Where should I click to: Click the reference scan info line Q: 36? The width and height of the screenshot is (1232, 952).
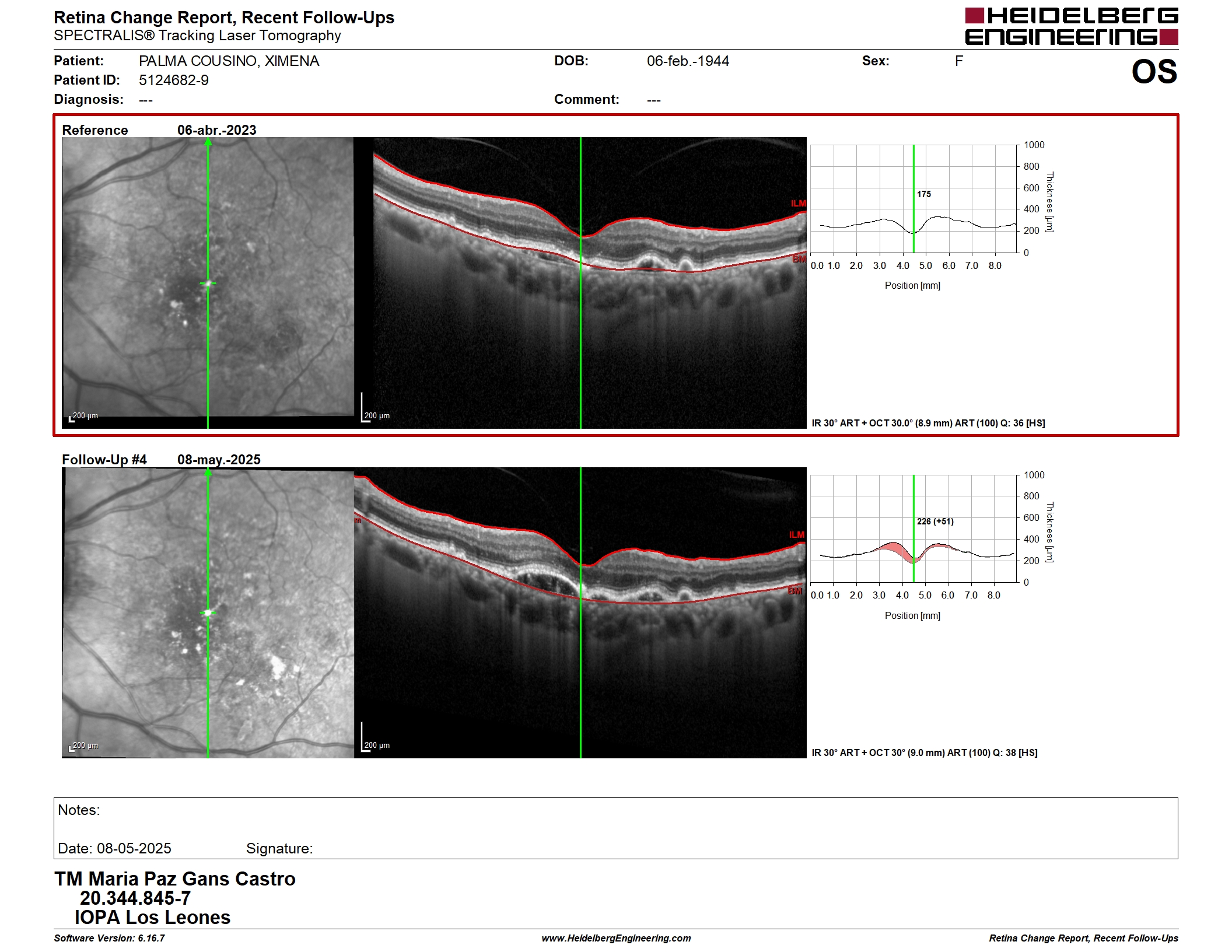click(928, 423)
